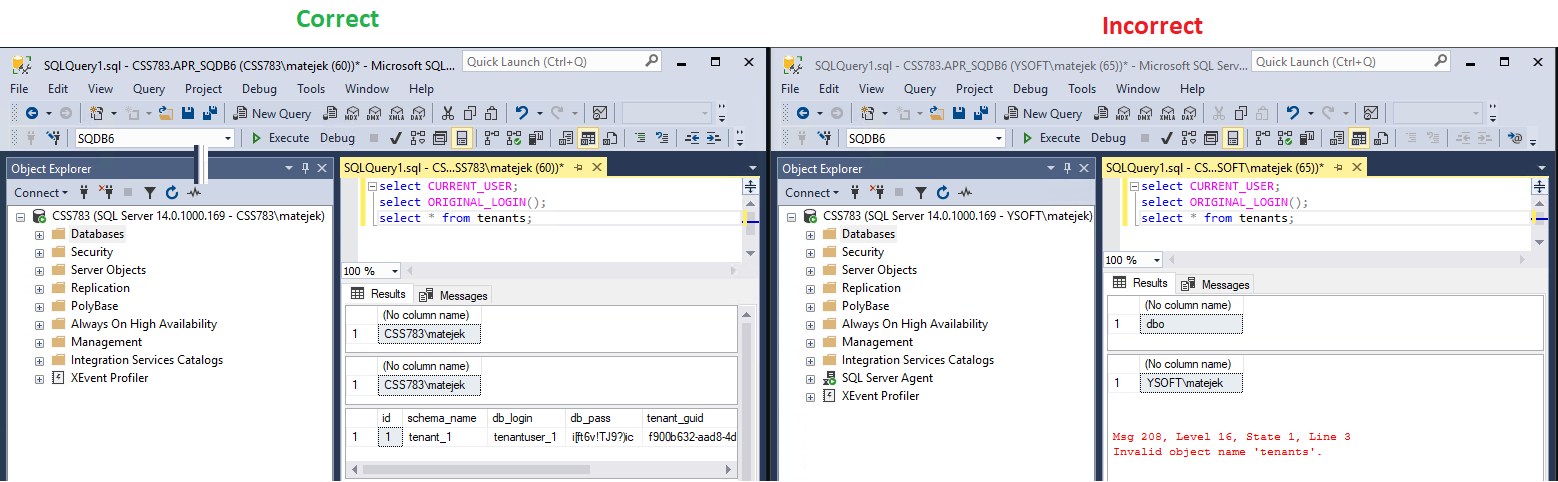Click the Undo icon in the right window toolbar

point(1292,113)
